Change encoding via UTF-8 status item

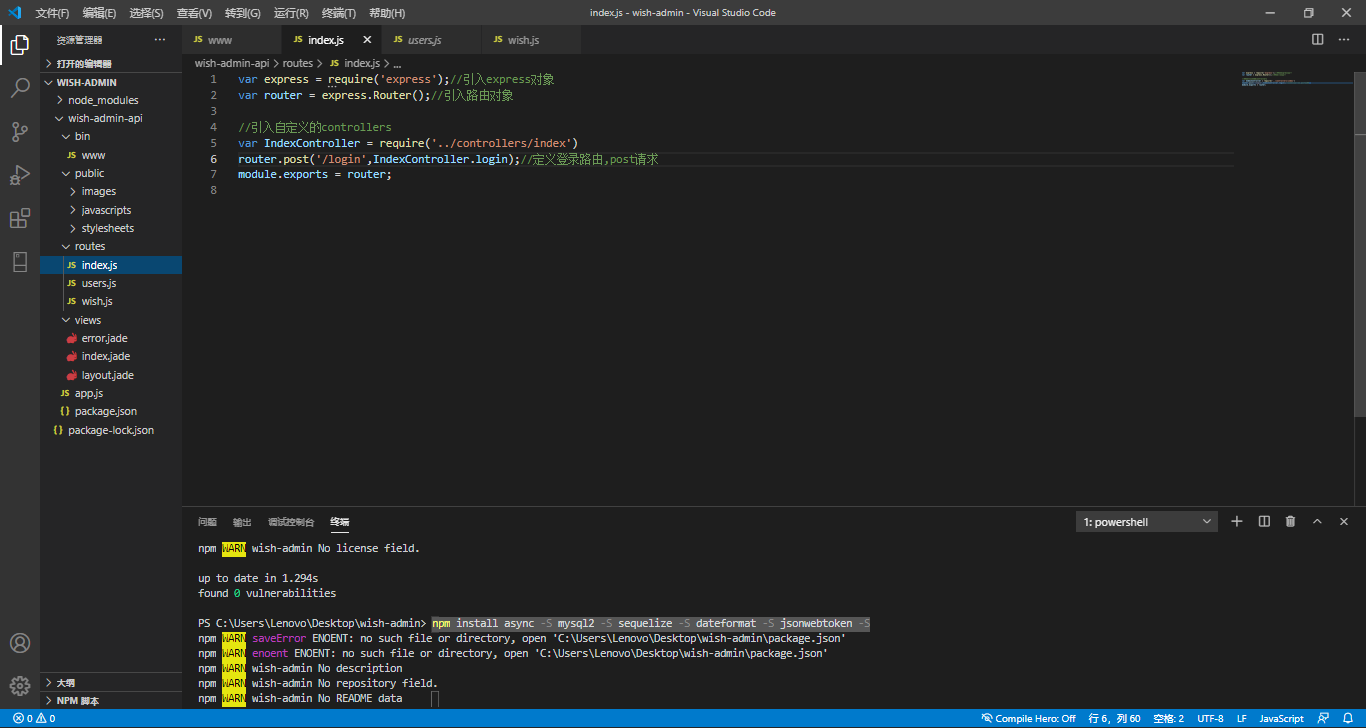1210,718
